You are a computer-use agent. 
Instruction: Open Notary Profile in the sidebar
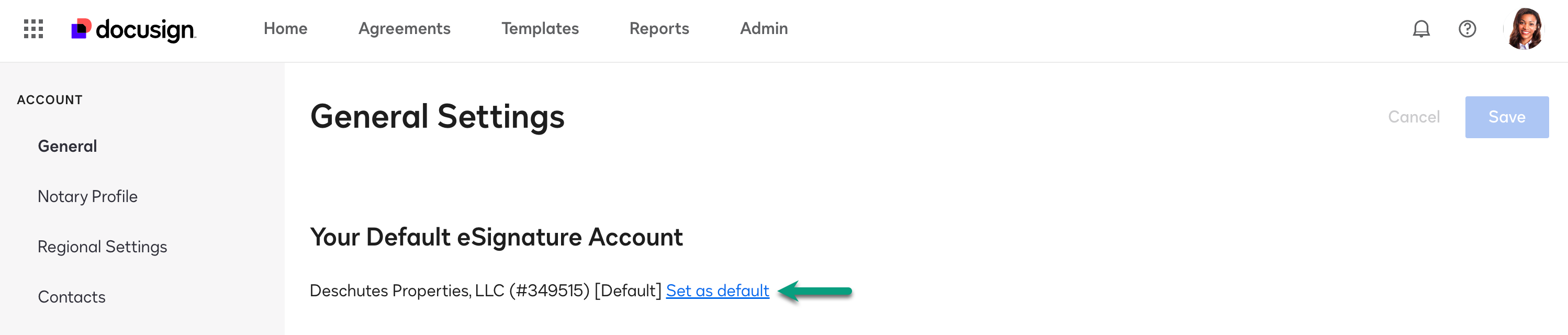87,196
